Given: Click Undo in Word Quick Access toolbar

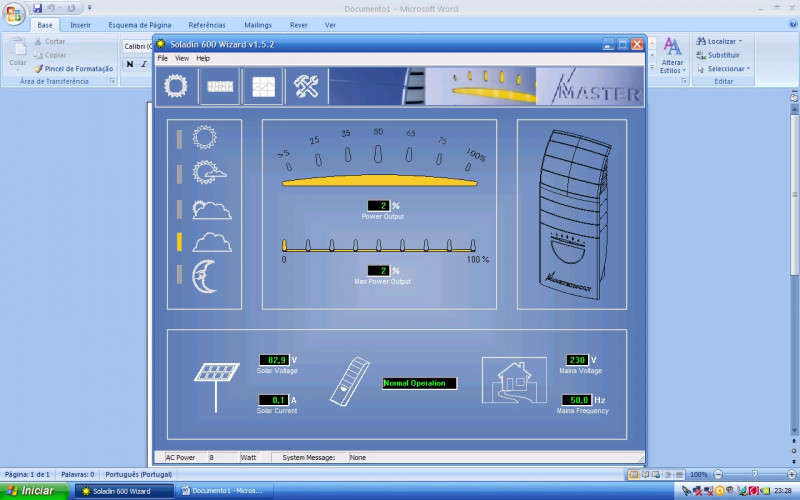Looking at the screenshot, I should (51, 8).
